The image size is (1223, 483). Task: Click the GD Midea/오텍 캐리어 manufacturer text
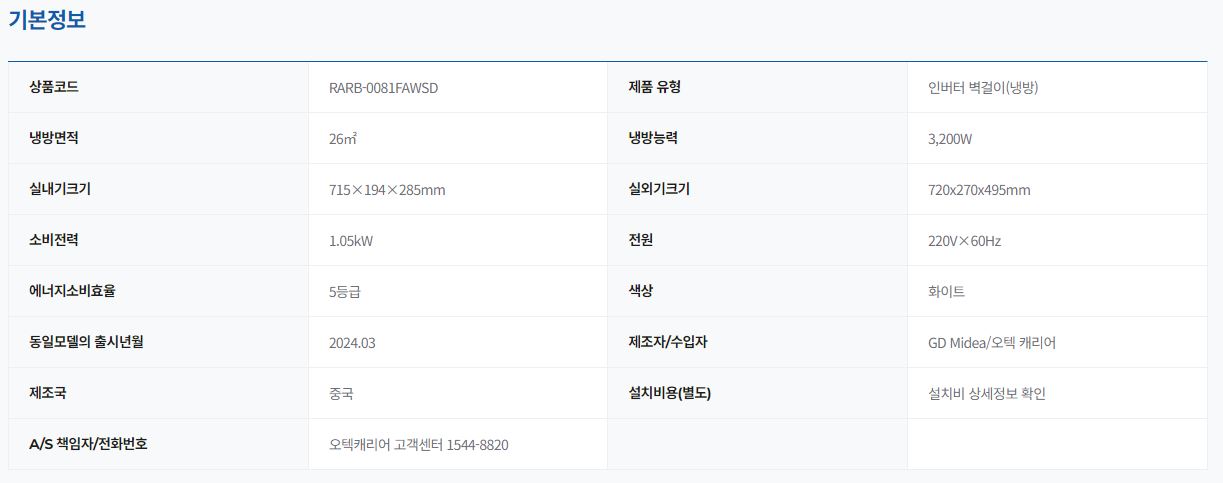point(992,343)
